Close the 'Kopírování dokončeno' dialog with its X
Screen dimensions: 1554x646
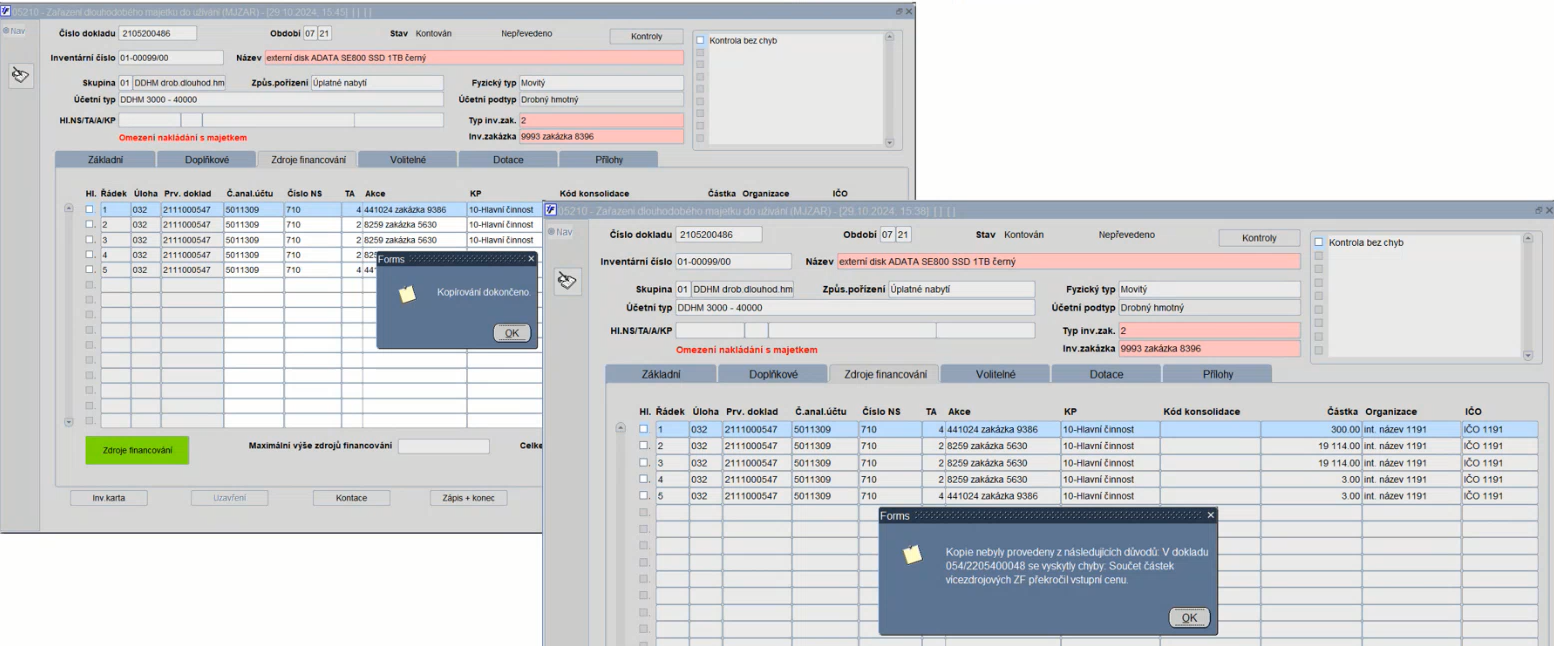pos(530,258)
